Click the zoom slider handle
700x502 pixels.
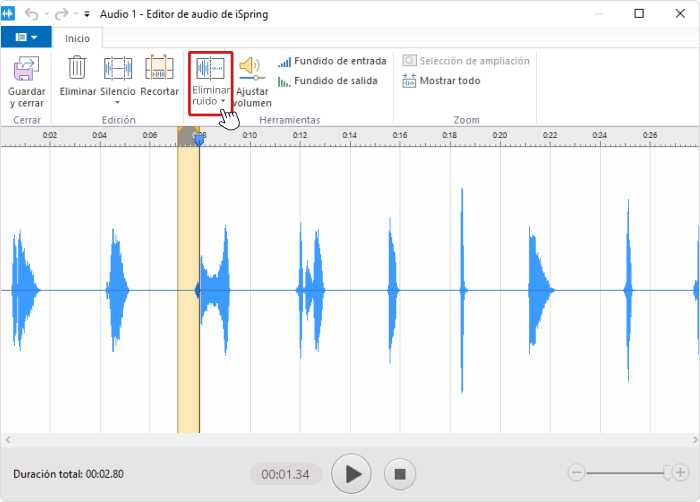click(x=667, y=473)
